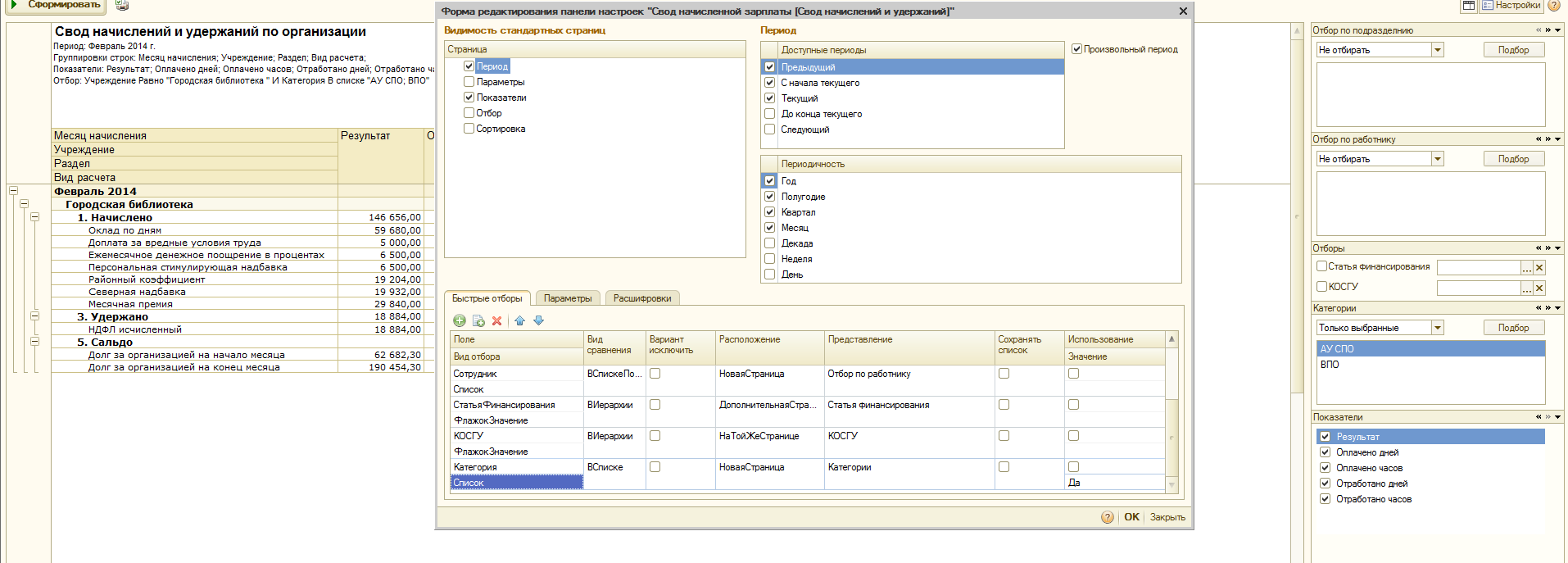Delete selected filter with red X icon
Screen dimensions: 1568x563
coord(496,321)
